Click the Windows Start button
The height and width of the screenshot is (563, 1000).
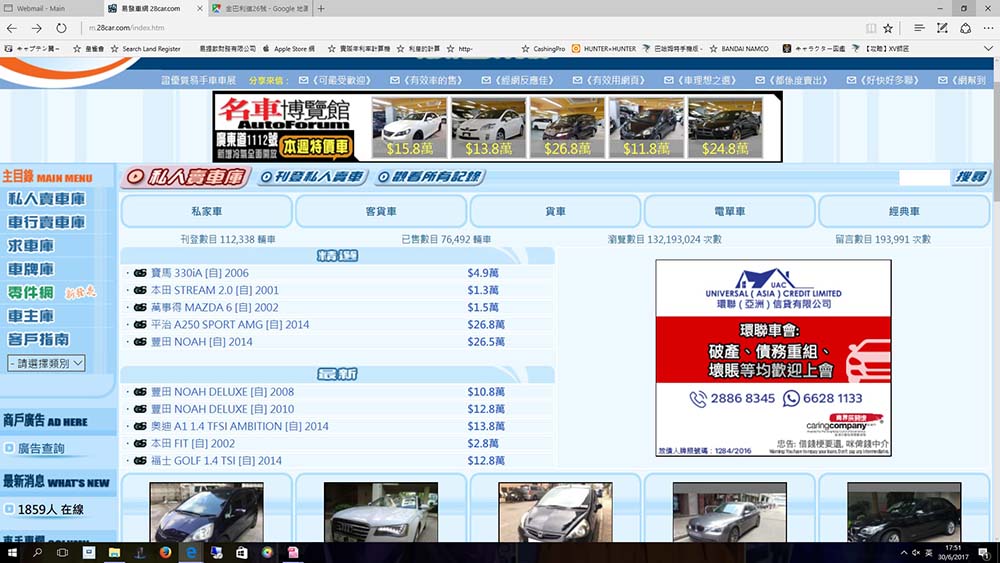pyautogui.click(x=11, y=552)
